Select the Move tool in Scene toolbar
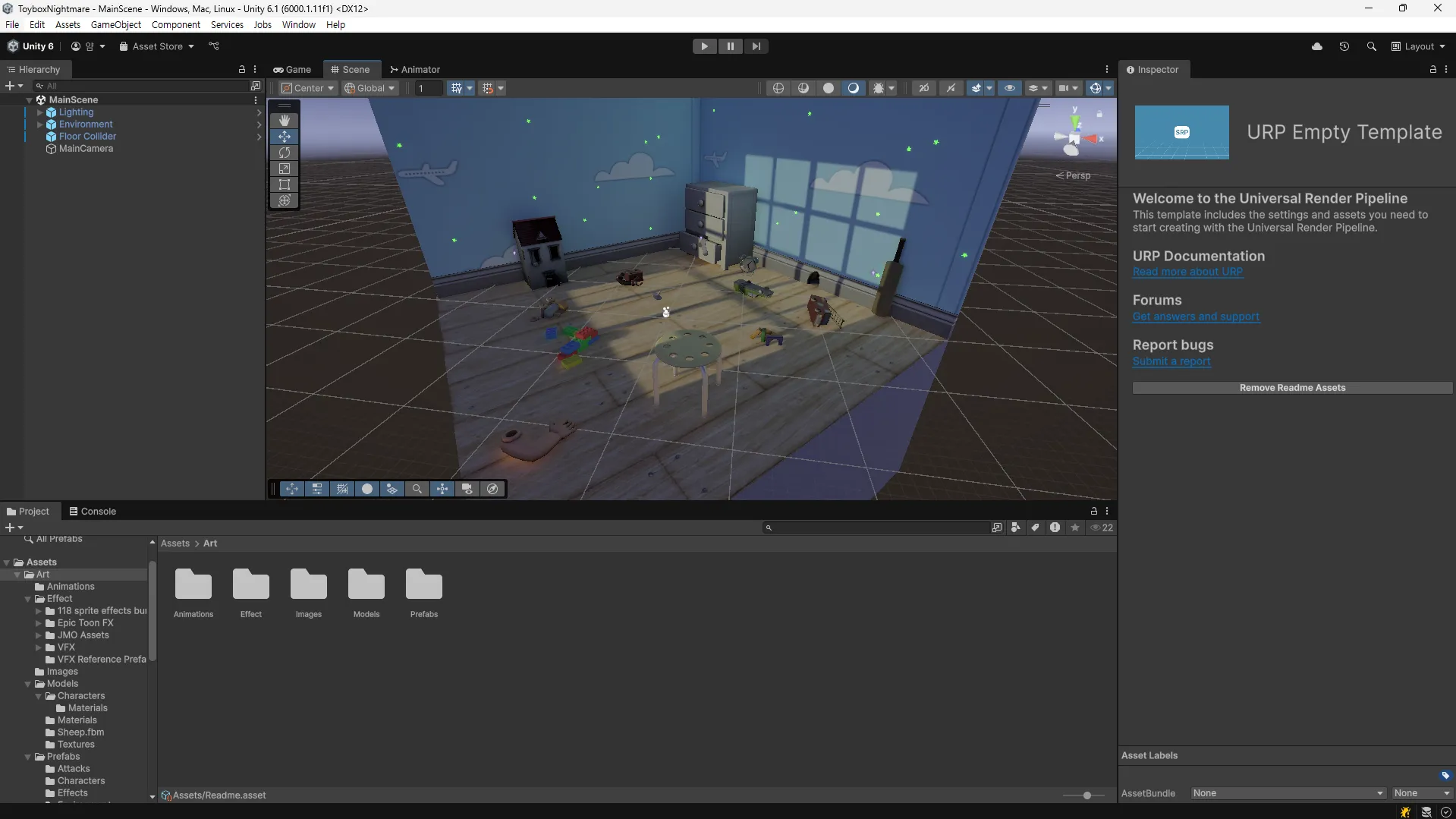This screenshot has height=819, width=1456. (285, 137)
